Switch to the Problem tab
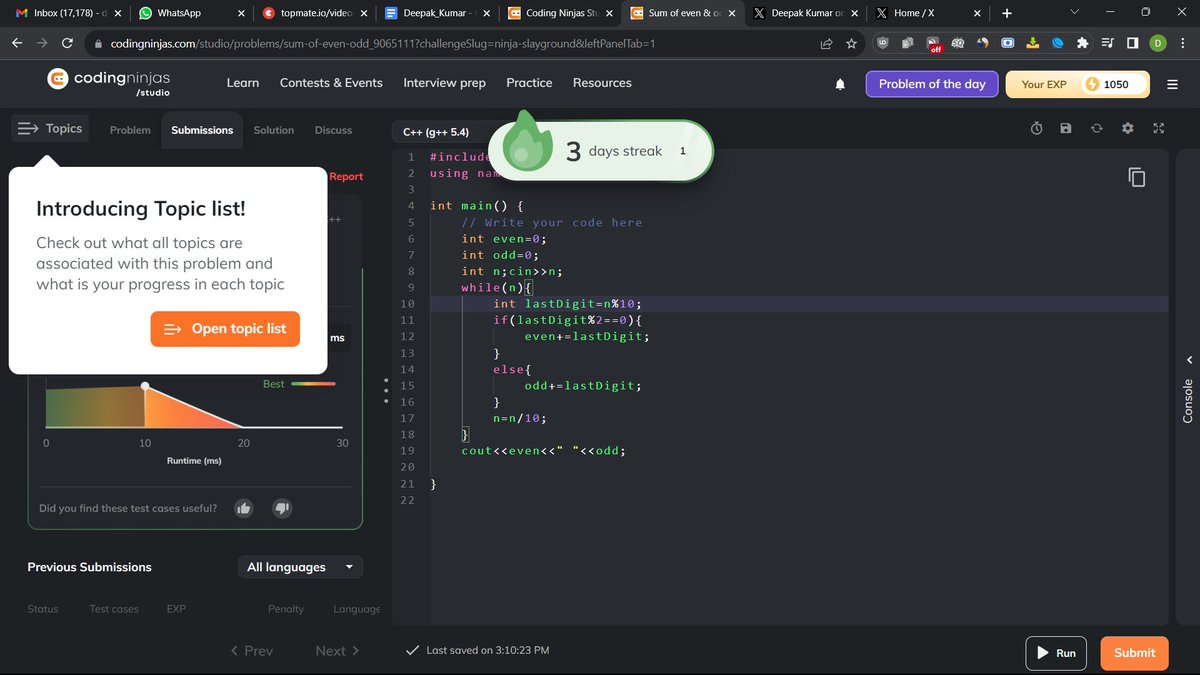This screenshot has height=675, width=1200. [130, 130]
